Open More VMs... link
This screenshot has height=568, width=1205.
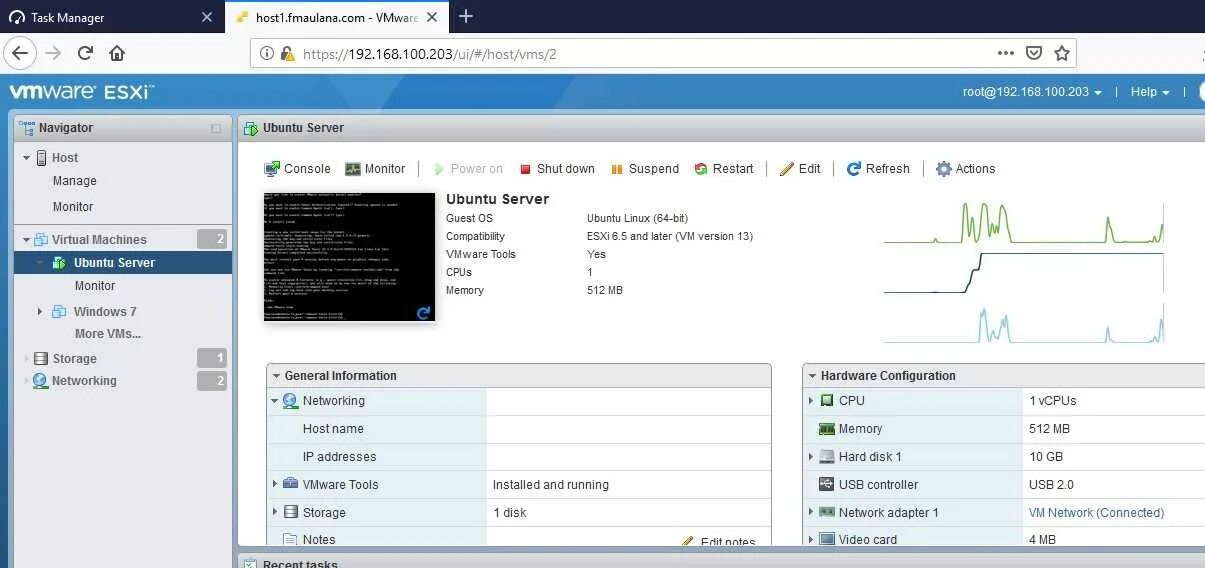click(108, 334)
